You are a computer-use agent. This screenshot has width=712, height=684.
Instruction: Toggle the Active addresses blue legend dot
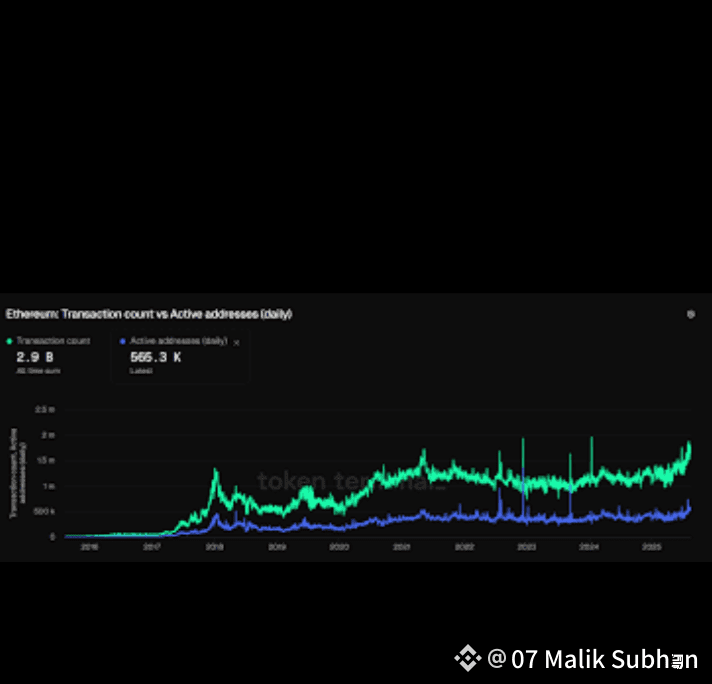click(x=123, y=341)
